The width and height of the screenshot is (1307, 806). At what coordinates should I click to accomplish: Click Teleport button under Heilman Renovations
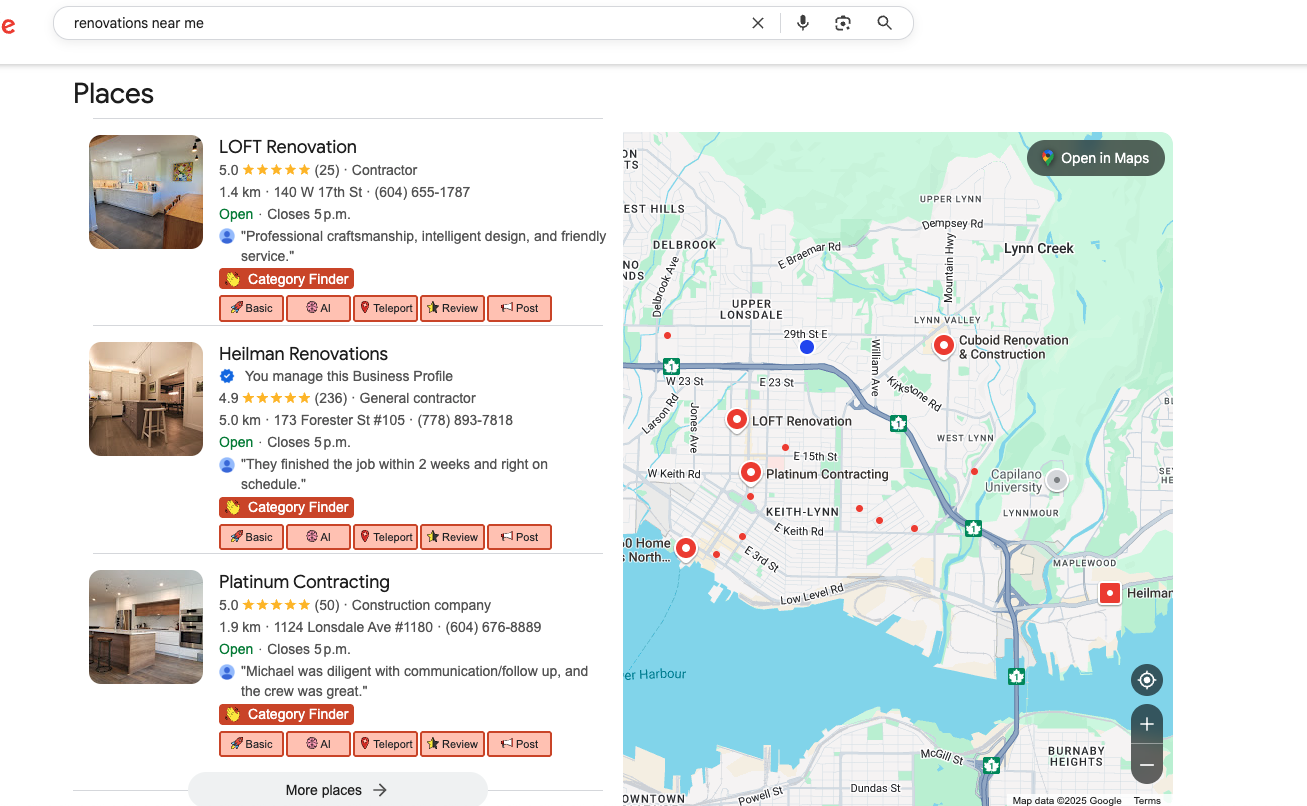(385, 537)
